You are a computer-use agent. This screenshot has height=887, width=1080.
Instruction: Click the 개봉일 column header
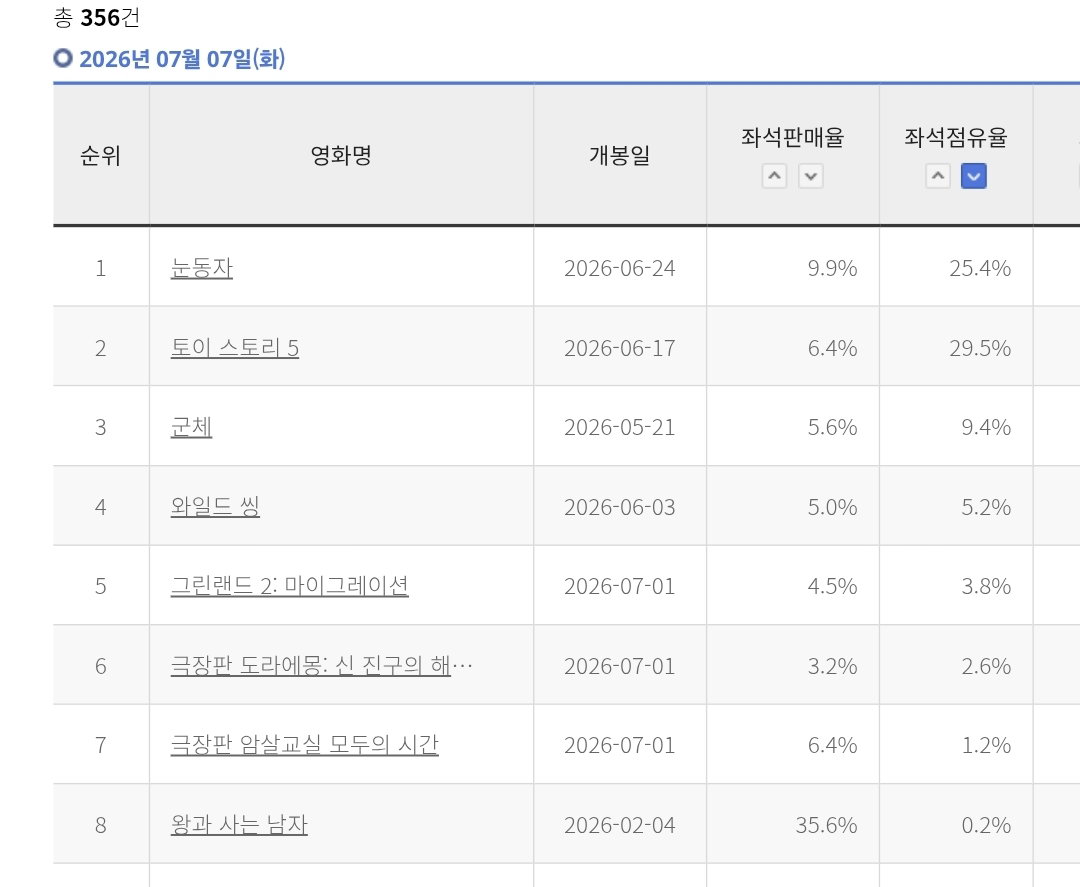(x=620, y=156)
